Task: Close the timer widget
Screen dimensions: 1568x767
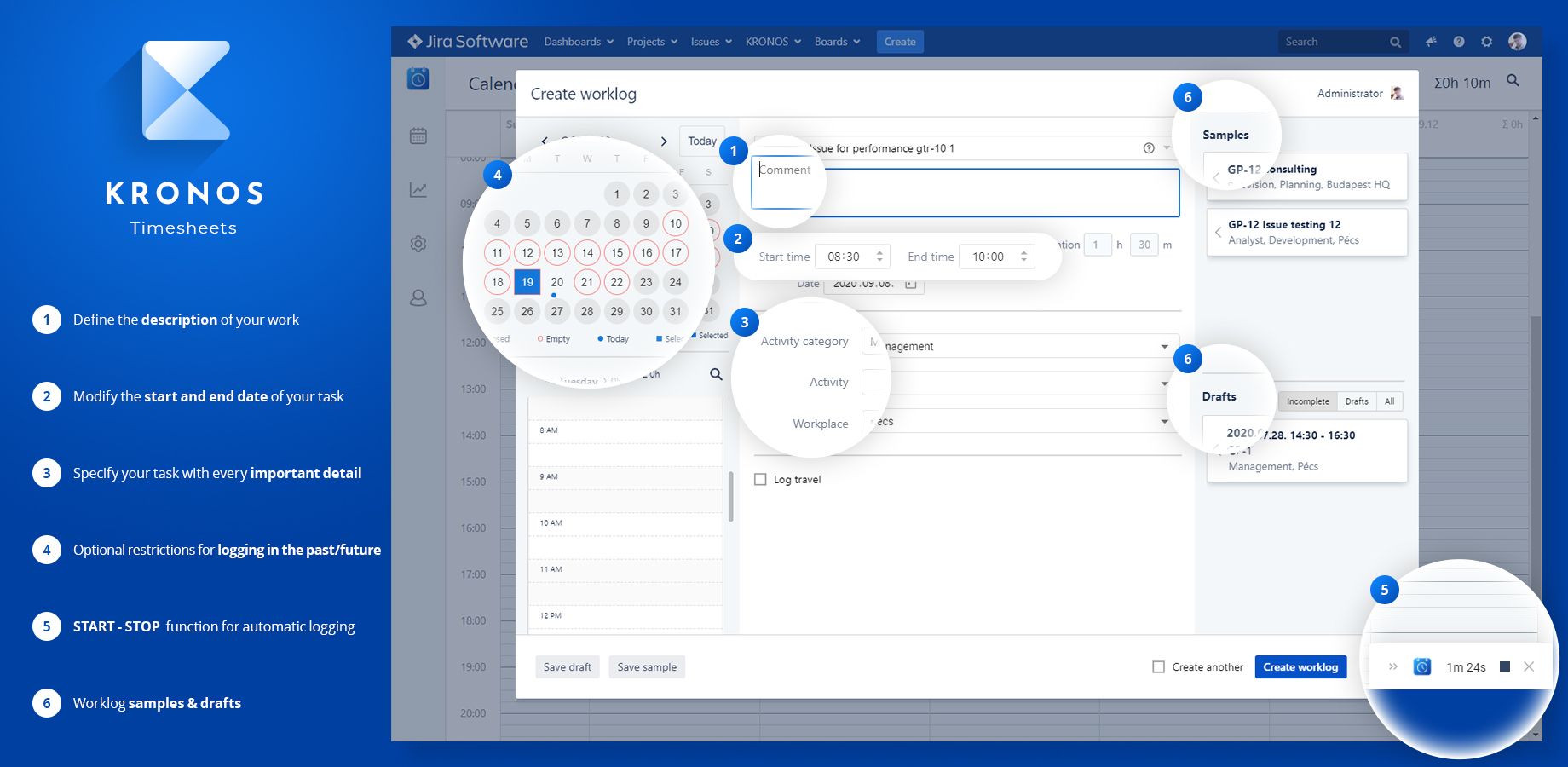Action: pos(1529,666)
